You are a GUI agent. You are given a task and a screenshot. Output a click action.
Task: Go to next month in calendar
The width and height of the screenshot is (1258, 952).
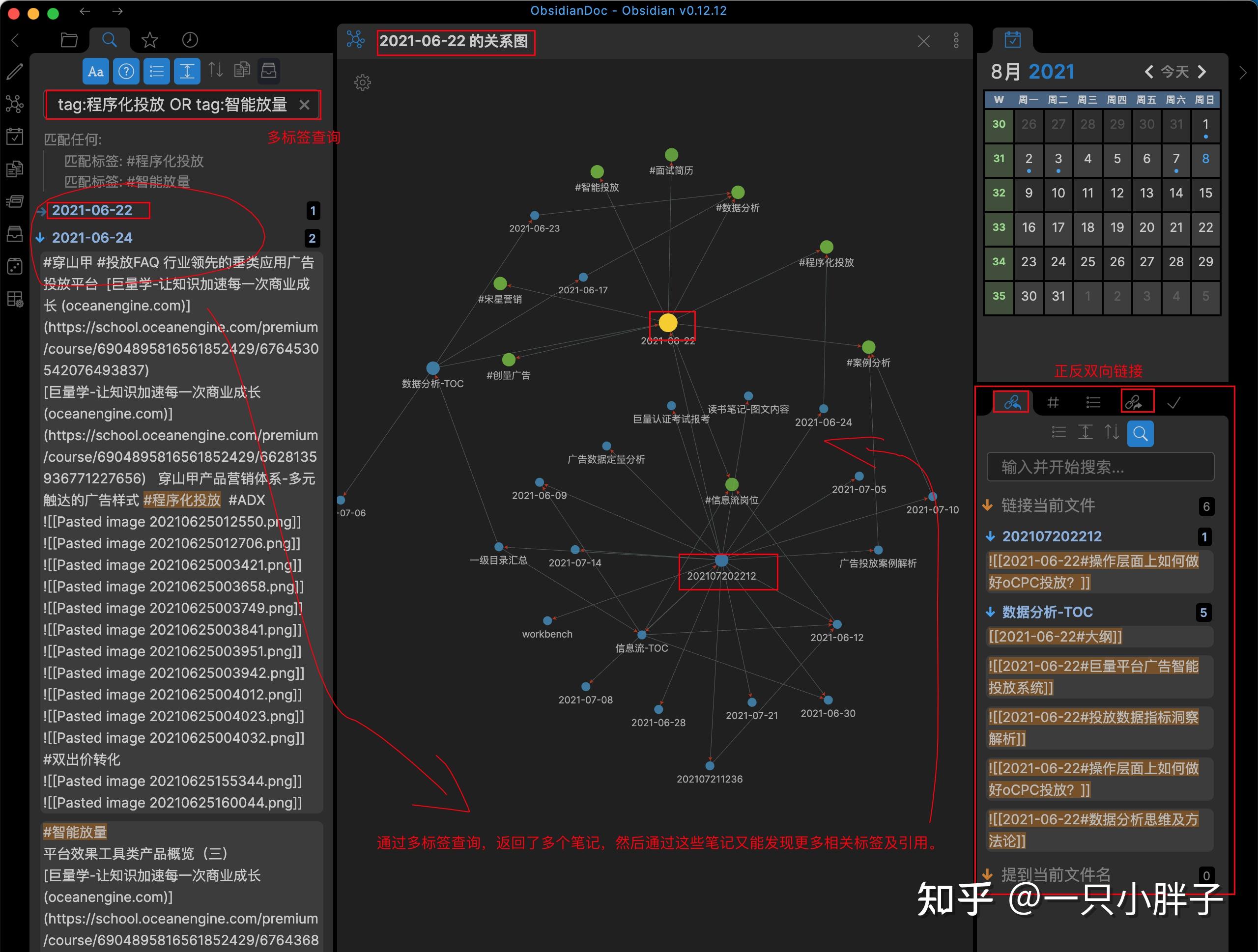click(x=1201, y=72)
